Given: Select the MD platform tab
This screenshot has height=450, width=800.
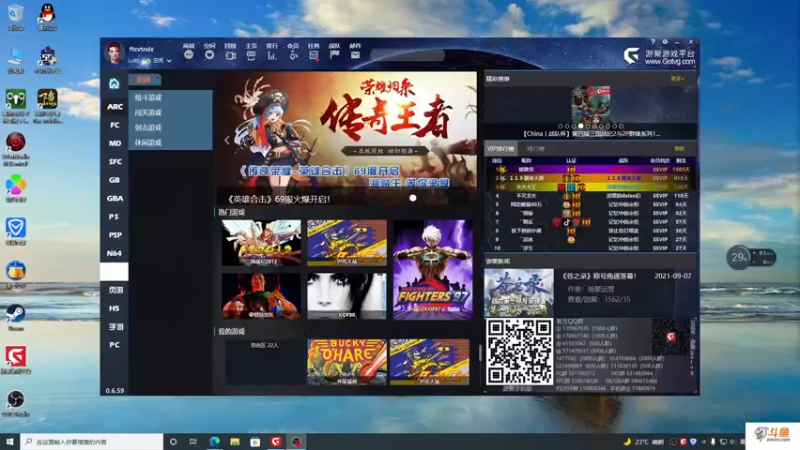Looking at the screenshot, I should (x=114, y=143).
